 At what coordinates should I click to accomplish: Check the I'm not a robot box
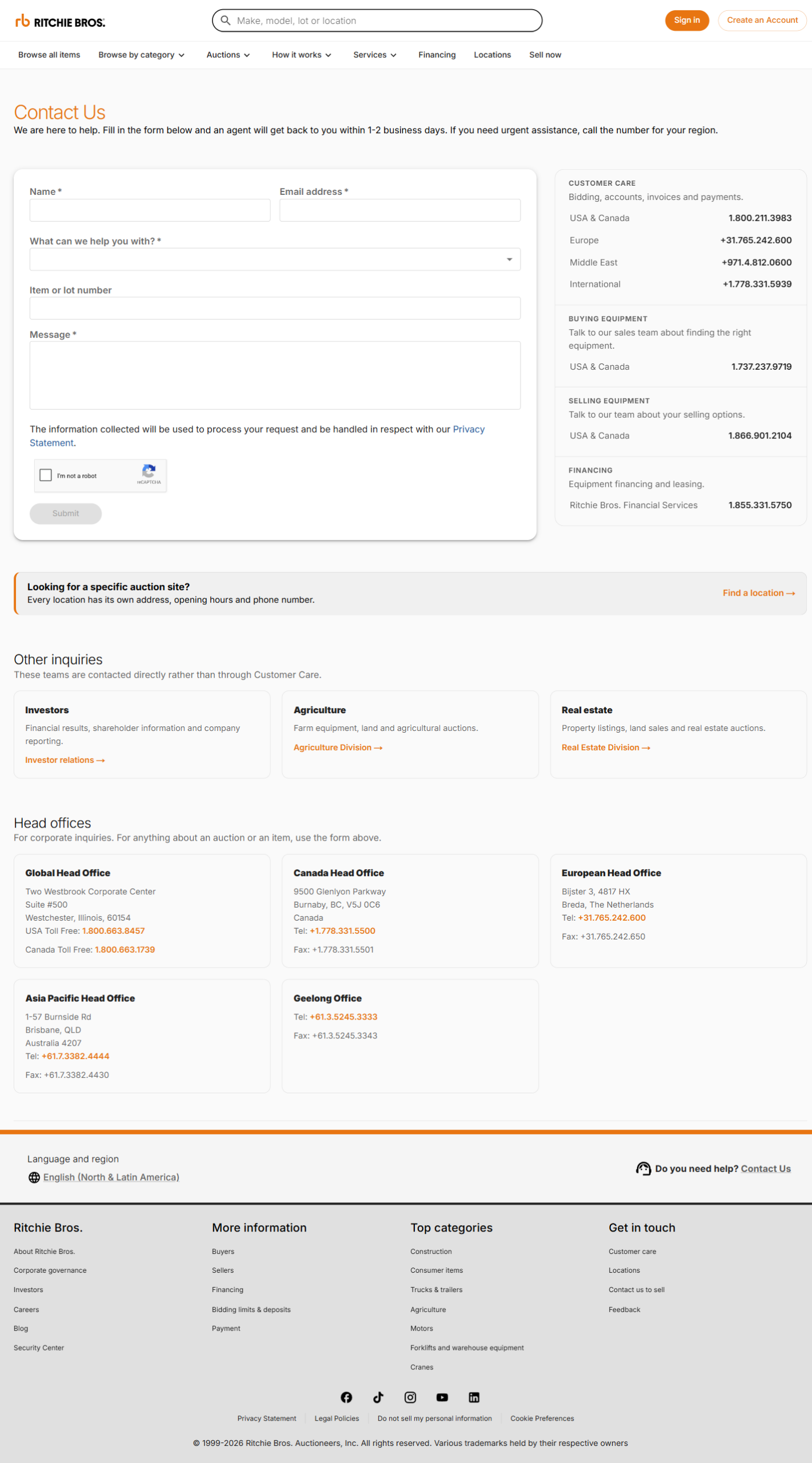point(46,475)
